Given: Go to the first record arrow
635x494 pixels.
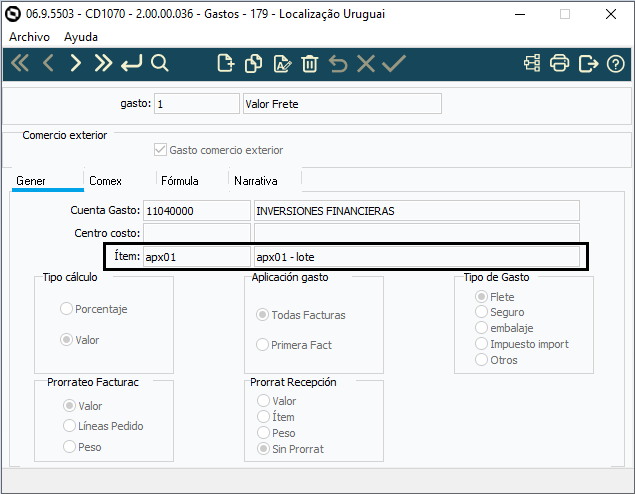Looking at the screenshot, I should point(20,64).
